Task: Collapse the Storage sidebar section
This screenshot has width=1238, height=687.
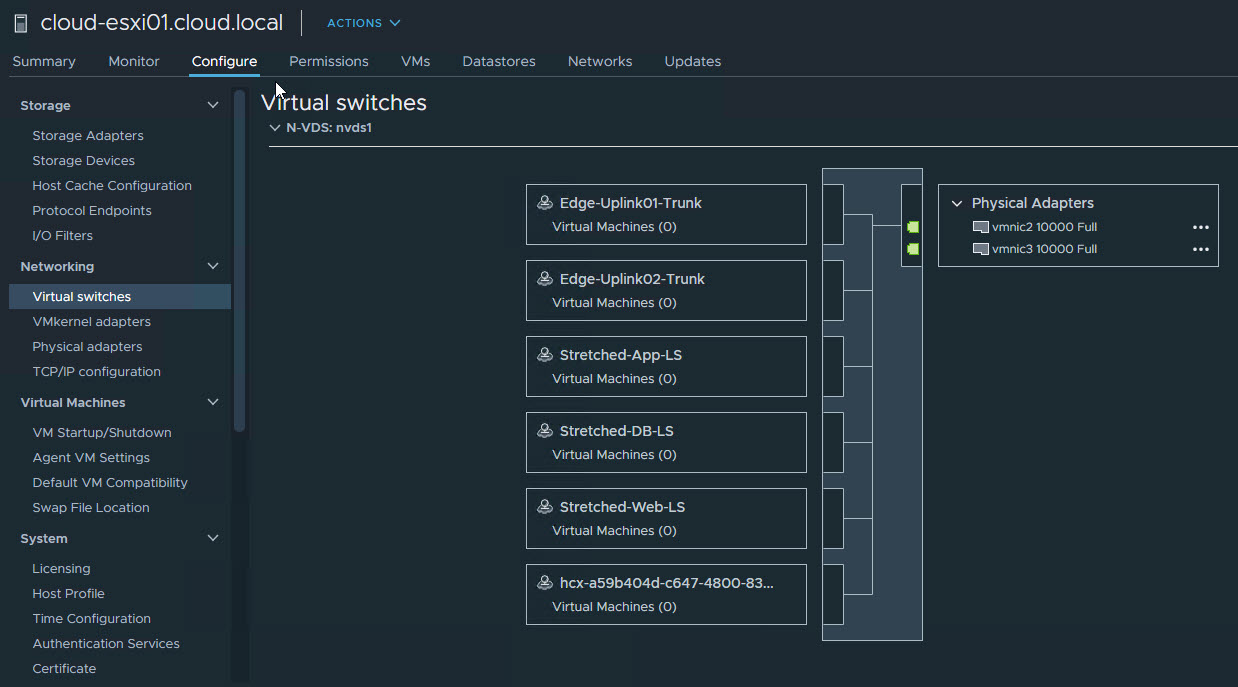Action: [x=212, y=105]
